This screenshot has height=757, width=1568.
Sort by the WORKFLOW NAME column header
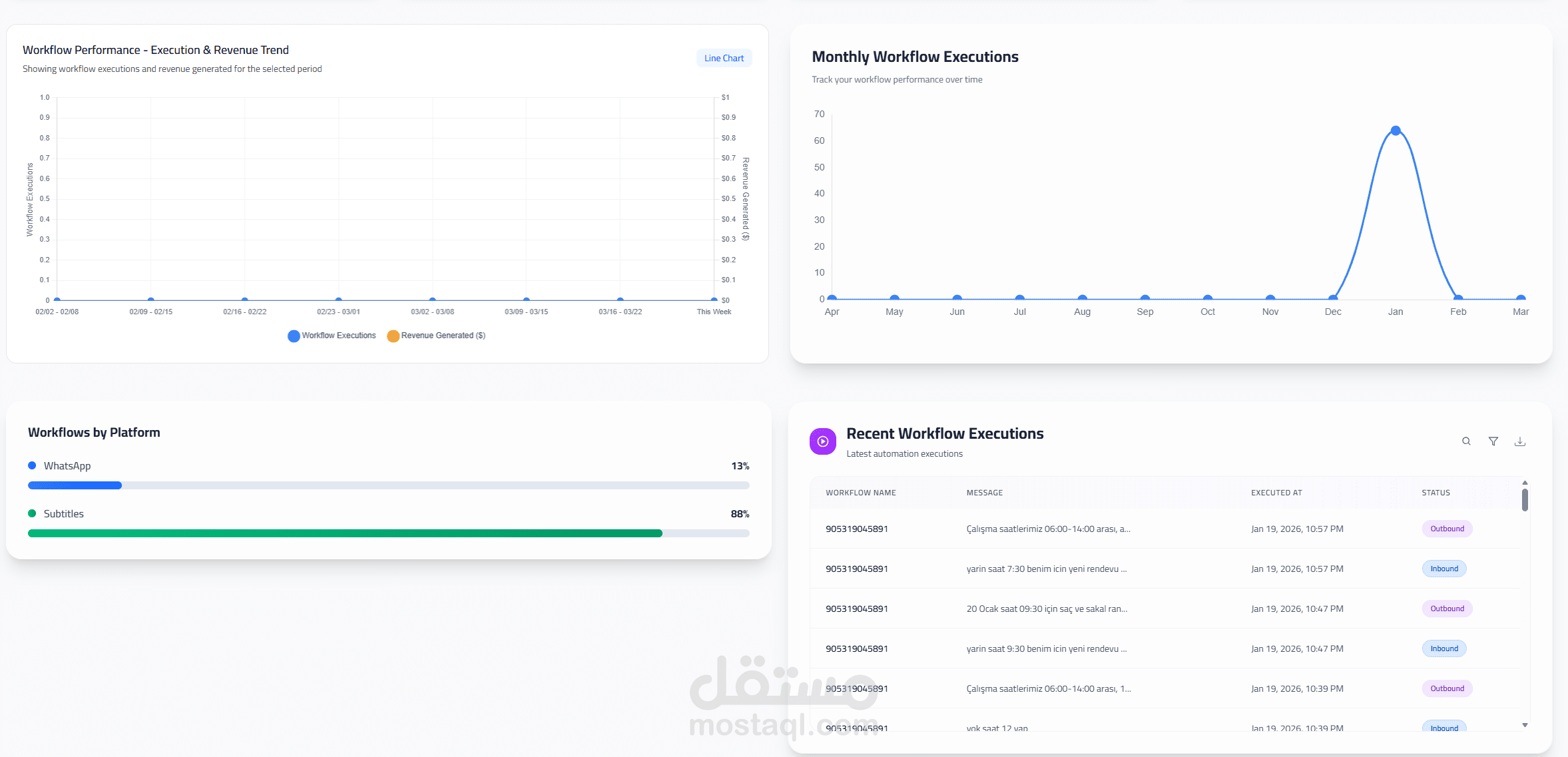tap(860, 493)
